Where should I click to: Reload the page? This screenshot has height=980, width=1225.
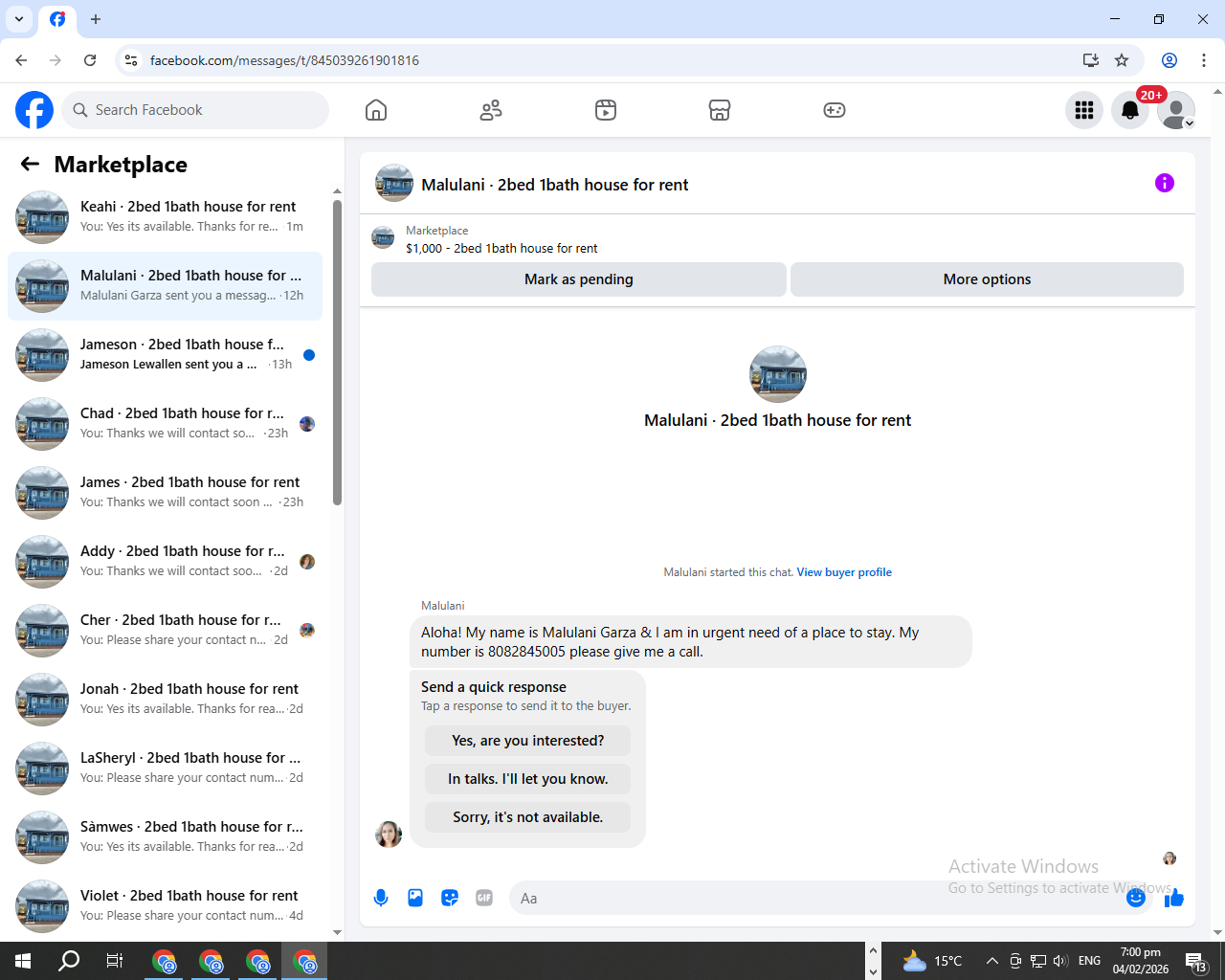pos(90,60)
